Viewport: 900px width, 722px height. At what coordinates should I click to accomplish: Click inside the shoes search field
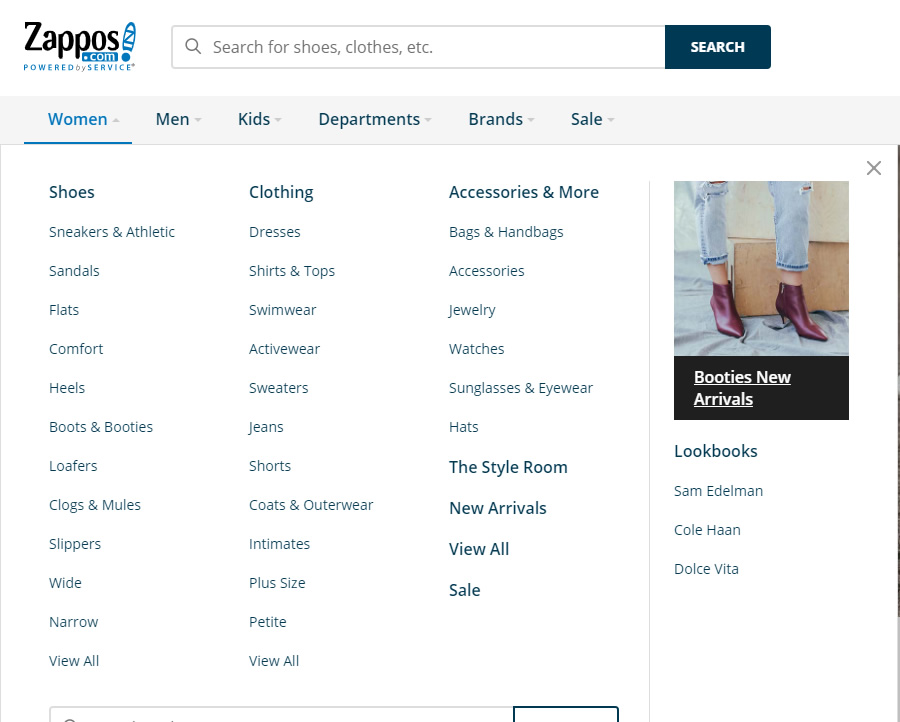(418, 47)
